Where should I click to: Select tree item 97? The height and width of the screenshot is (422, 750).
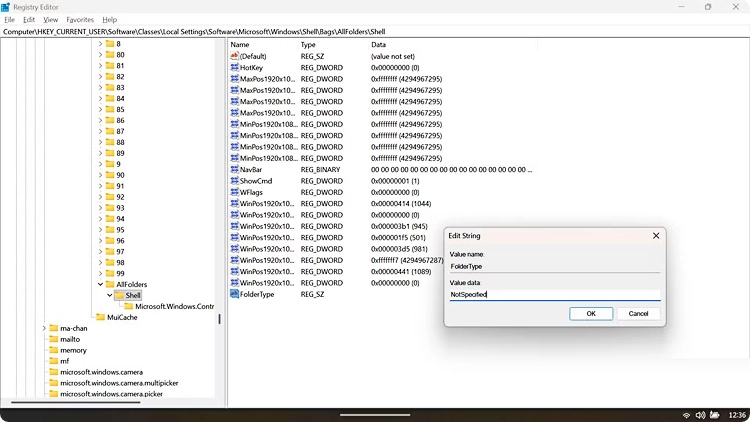click(x=120, y=252)
